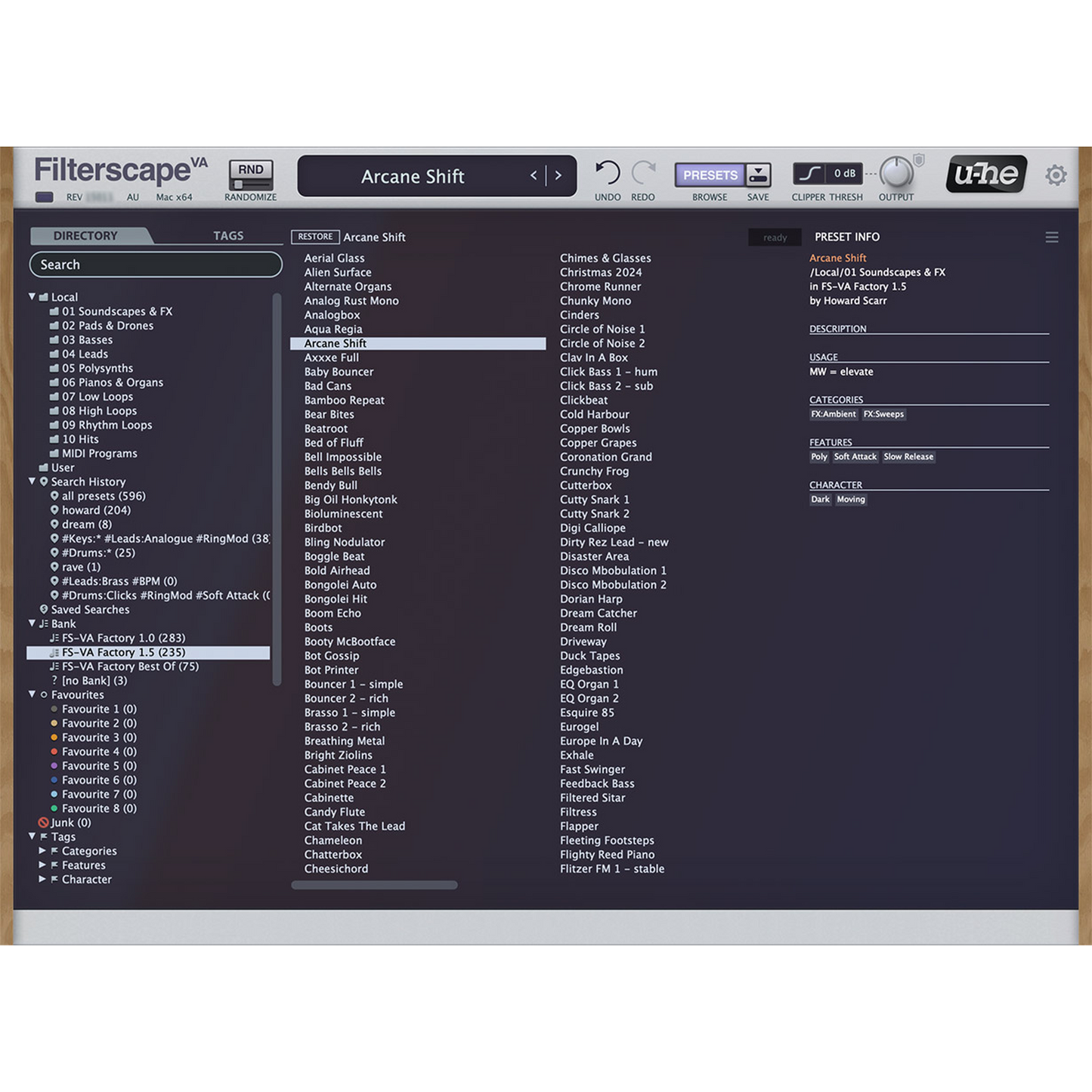This screenshot has height=1092, width=1092.
Task: Click the Save preset disk icon
Action: coord(758,175)
